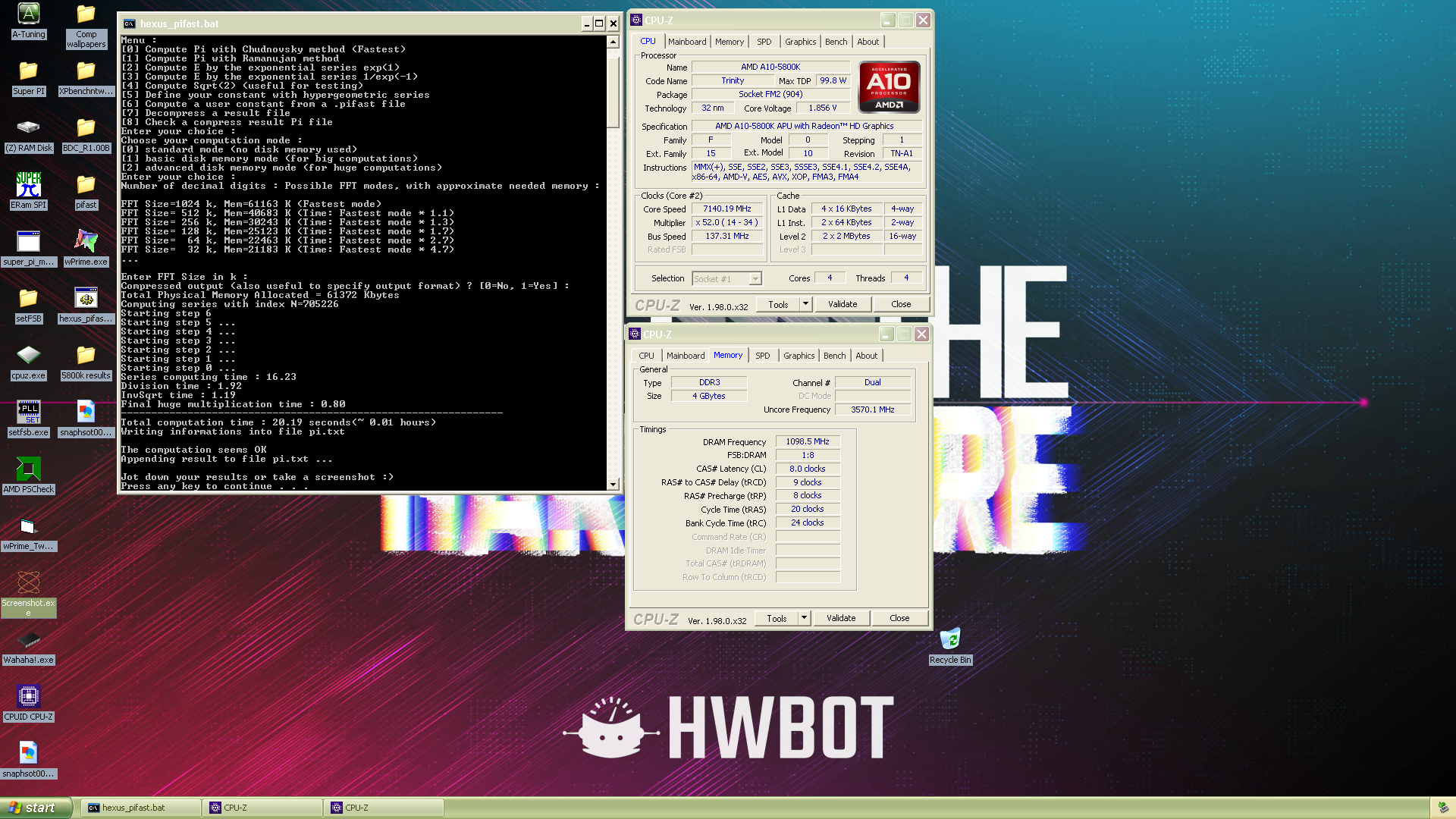Image resolution: width=1456 pixels, height=819 pixels.
Task: Open the Windows Start menu
Action: 36,808
